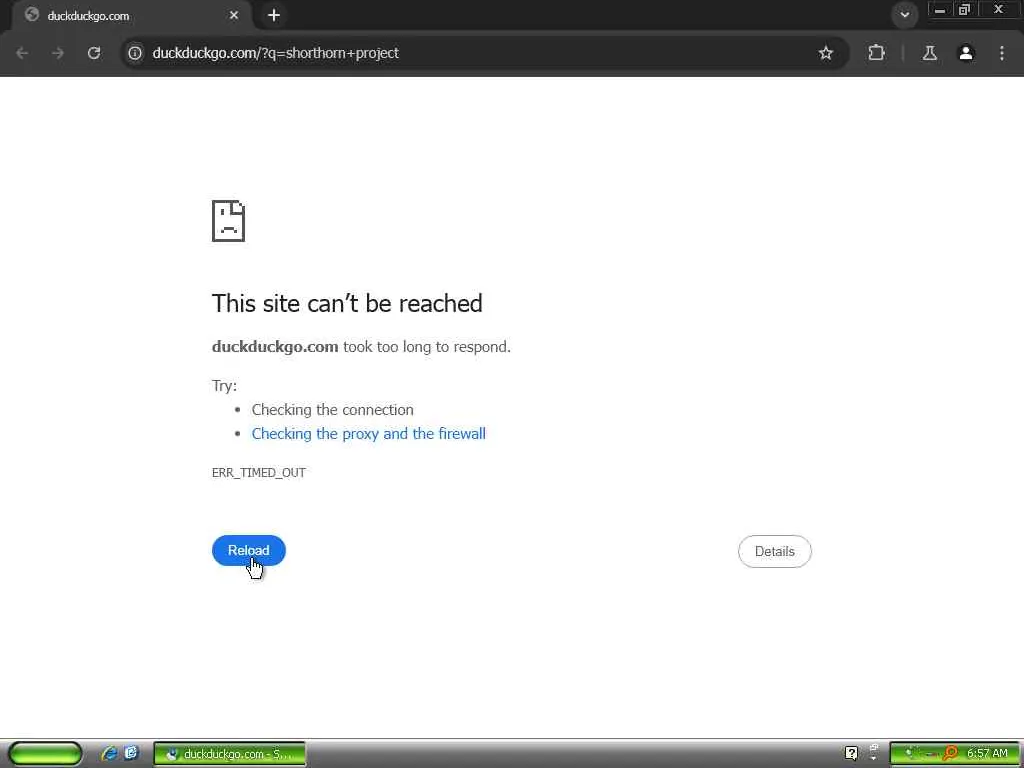Open the tray icon beside the help icon
The height and width of the screenshot is (768, 1024).
coord(873,752)
